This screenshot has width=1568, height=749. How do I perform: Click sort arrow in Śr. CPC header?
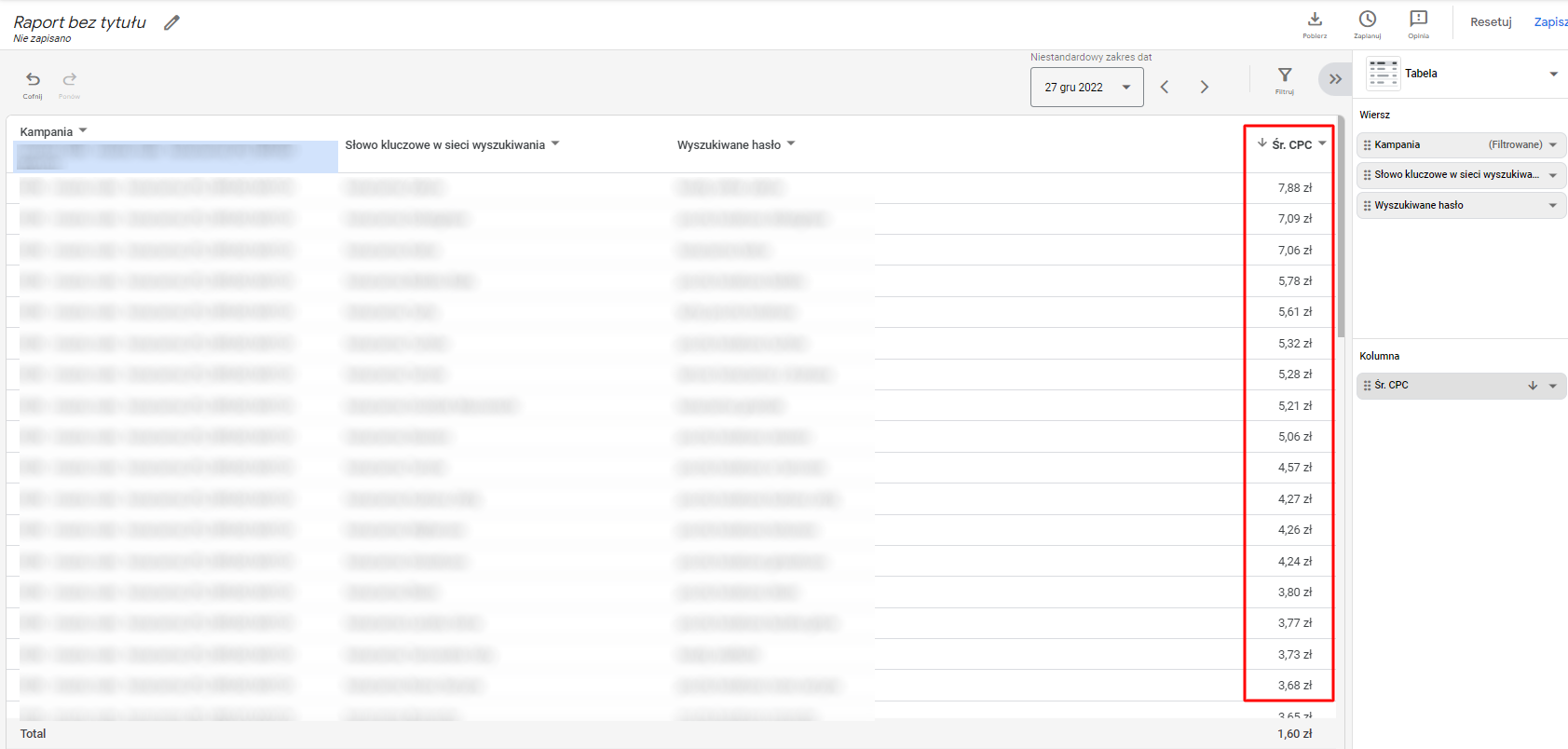[1261, 143]
